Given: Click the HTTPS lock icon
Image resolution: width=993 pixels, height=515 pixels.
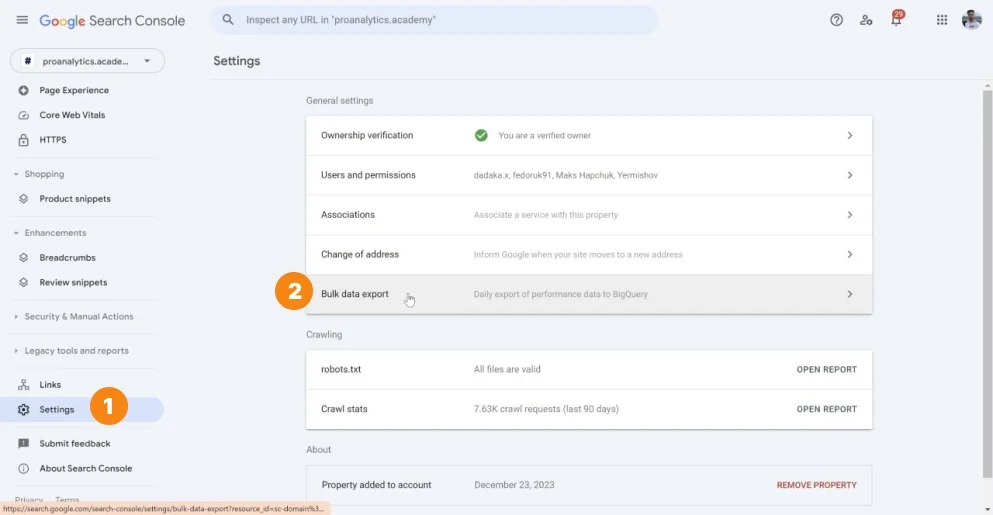Looking at the screenshot, I should pyautogui.click(x=23, y=139).
